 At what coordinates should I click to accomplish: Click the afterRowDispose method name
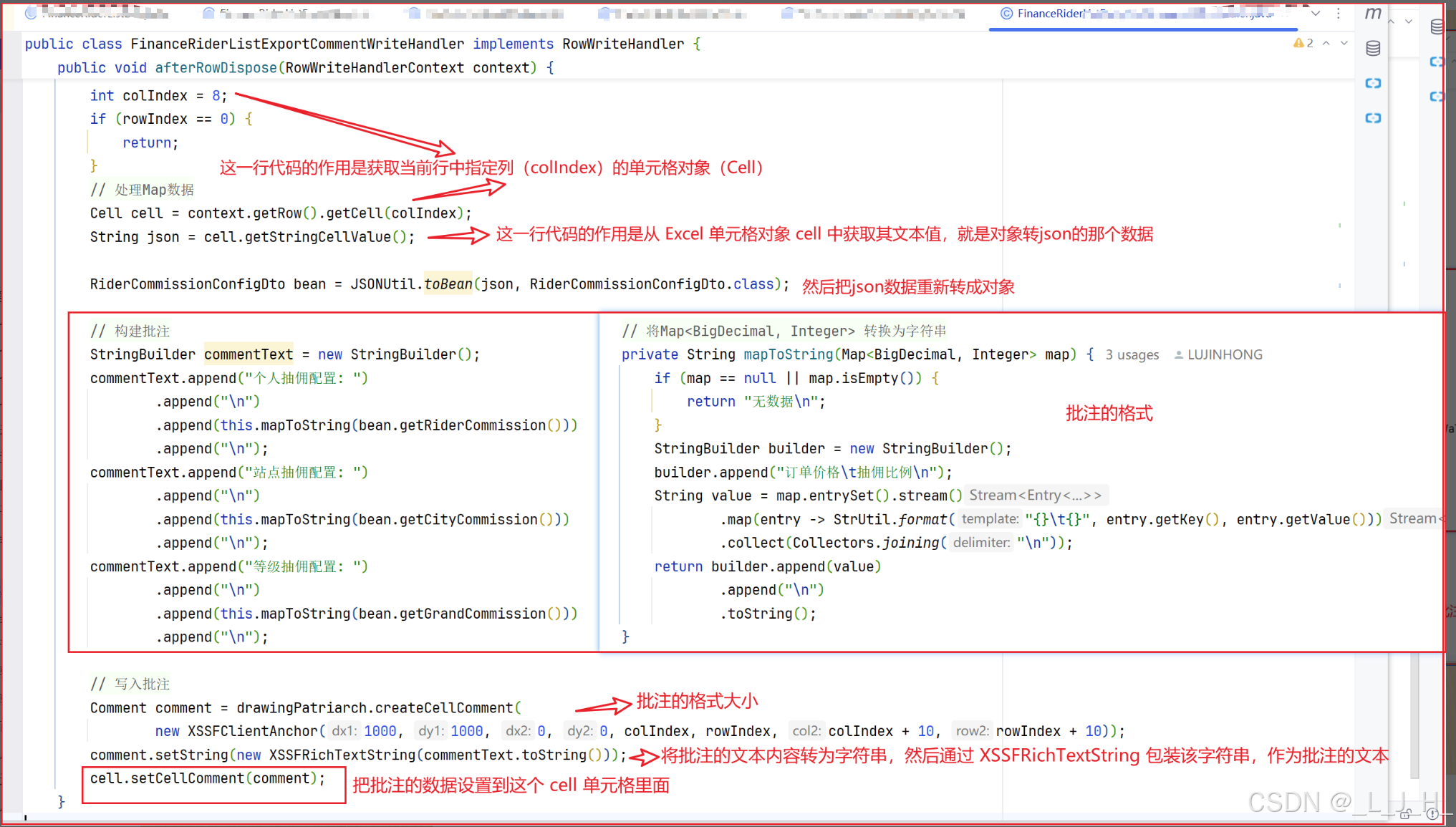pyautogui.click(x=216, y=67)
